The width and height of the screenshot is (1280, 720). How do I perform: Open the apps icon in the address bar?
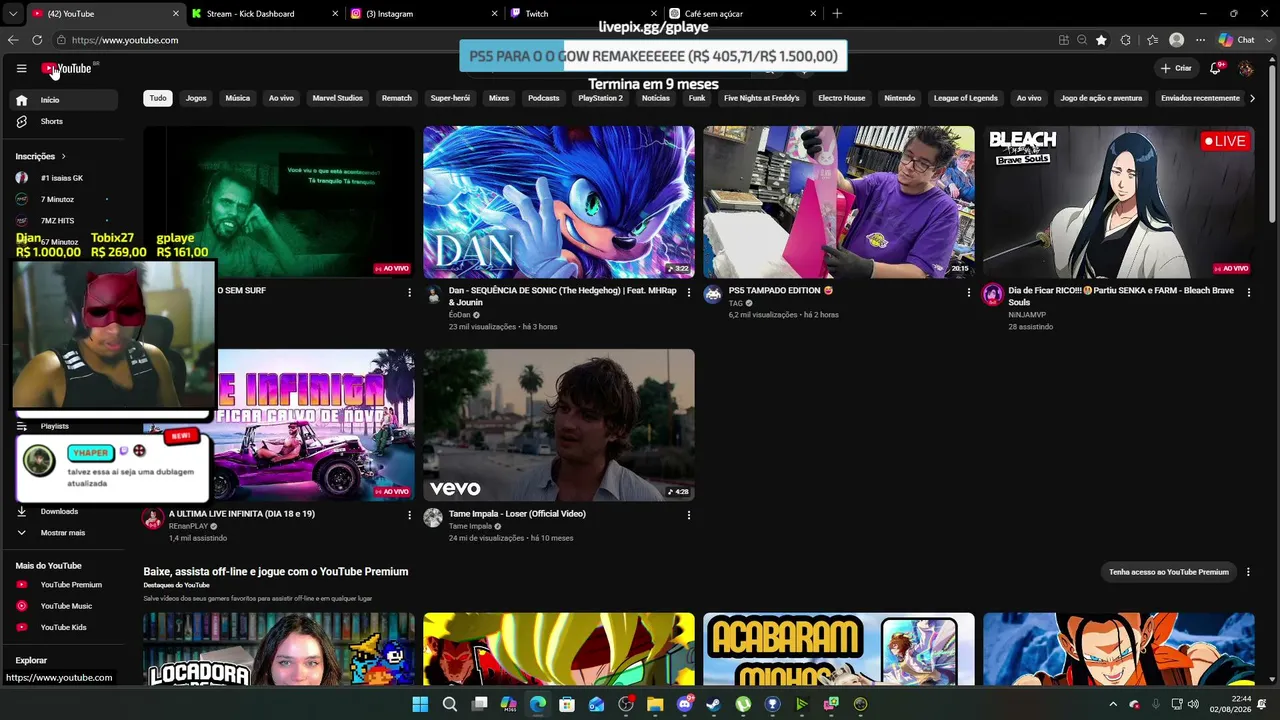(x=1064, y=40)
